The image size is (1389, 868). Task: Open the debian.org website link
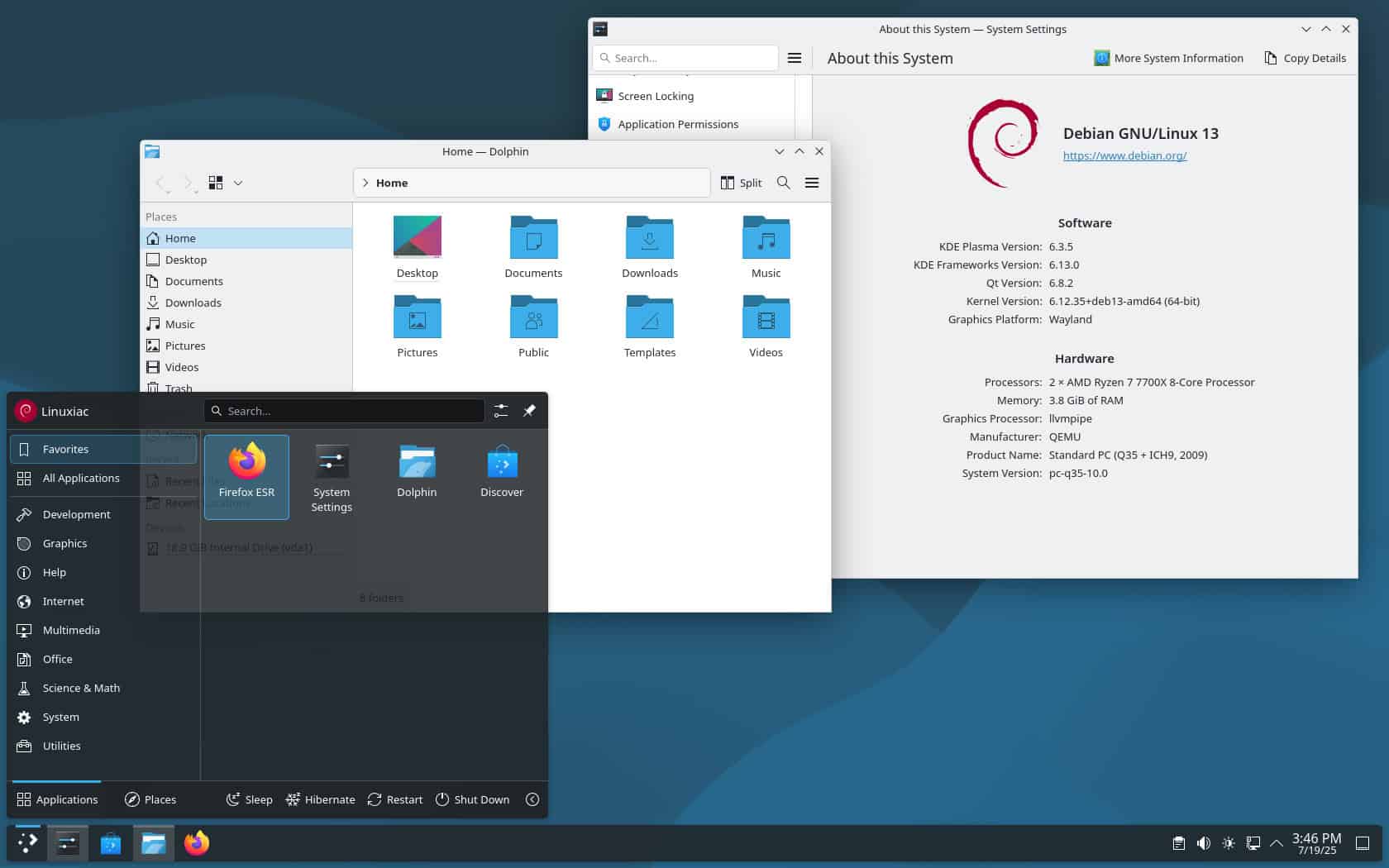1125,155
